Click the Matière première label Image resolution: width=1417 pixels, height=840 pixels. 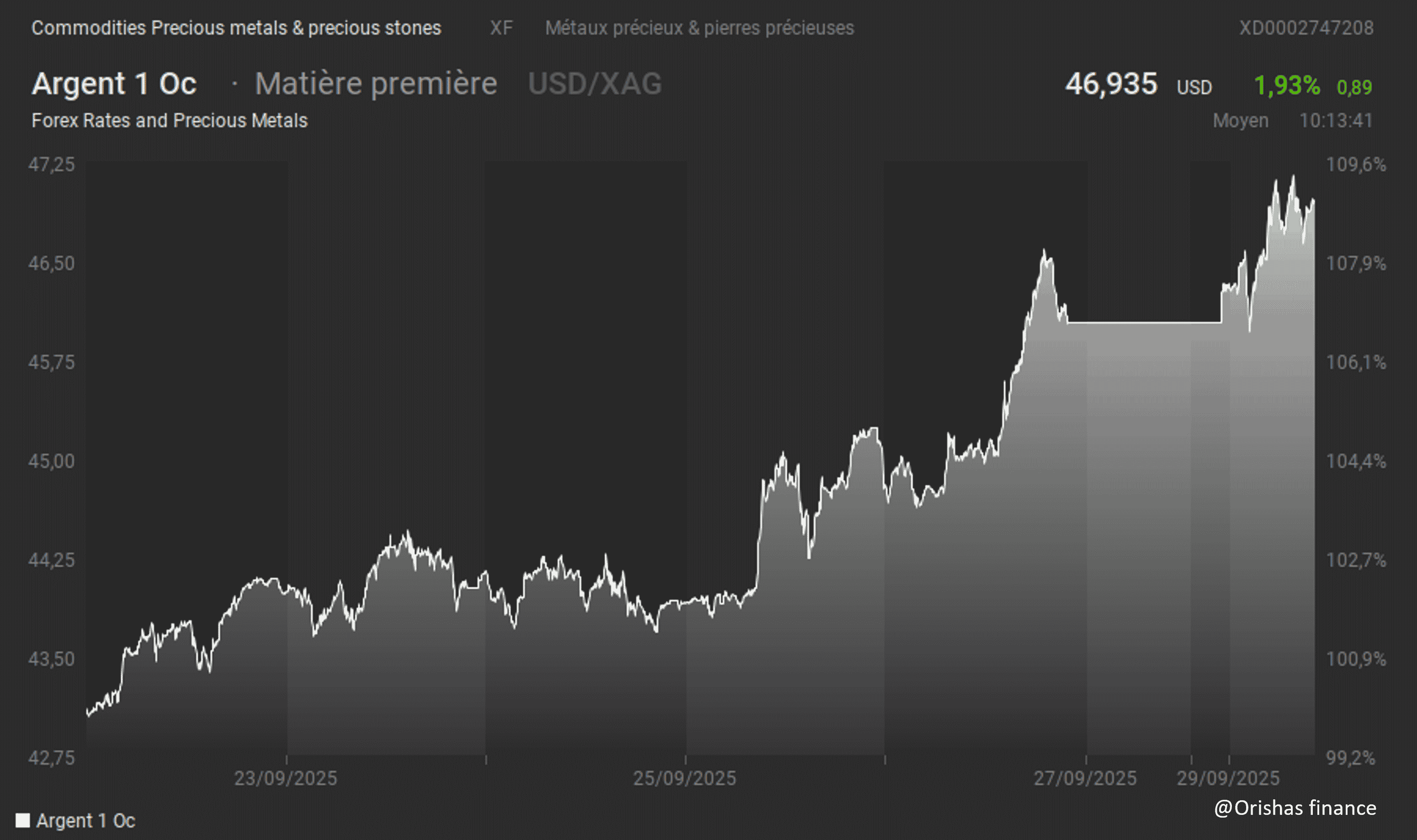point(376,84)
